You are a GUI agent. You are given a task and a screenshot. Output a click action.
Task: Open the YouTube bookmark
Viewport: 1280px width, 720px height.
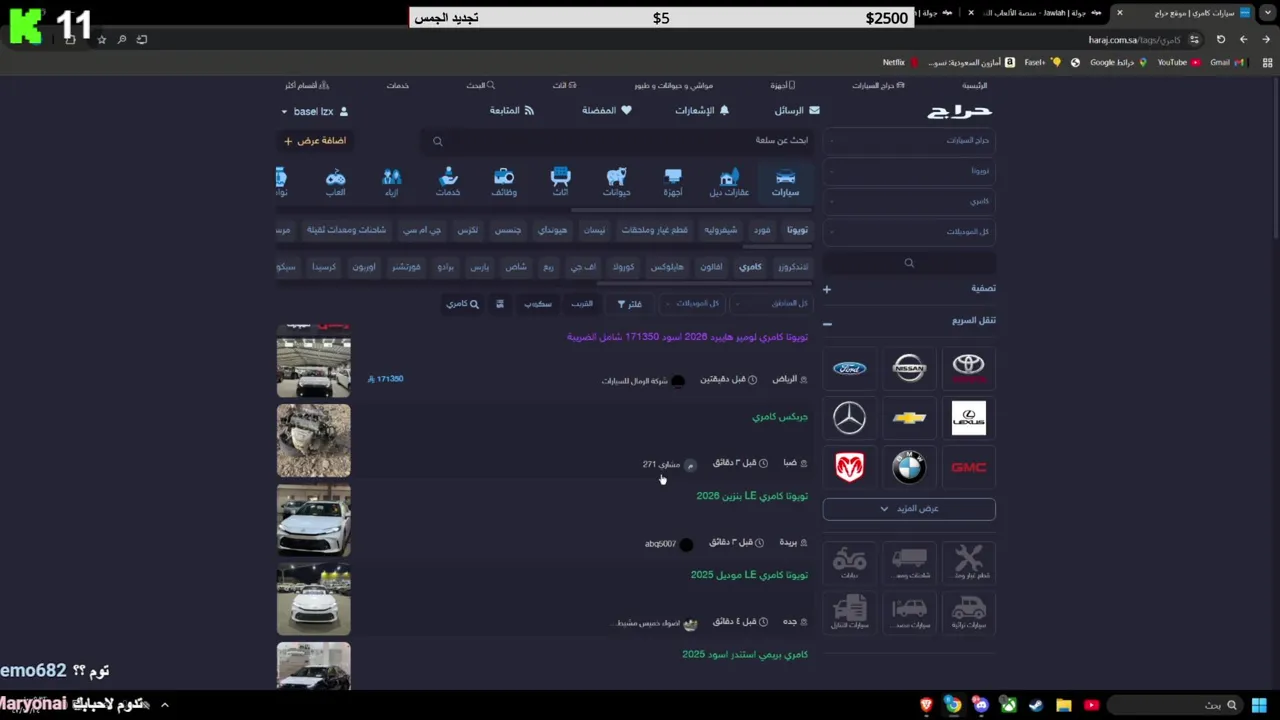click(1179, 62)
